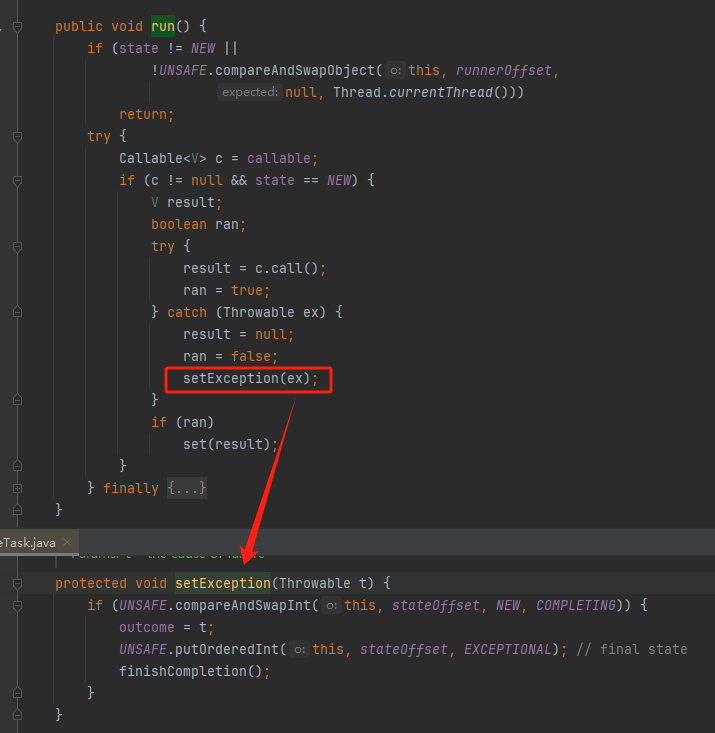This screenshot has width=715, height=733.
Task: Fold the inner try block containing c.call()
Action: tap(17, 247)
